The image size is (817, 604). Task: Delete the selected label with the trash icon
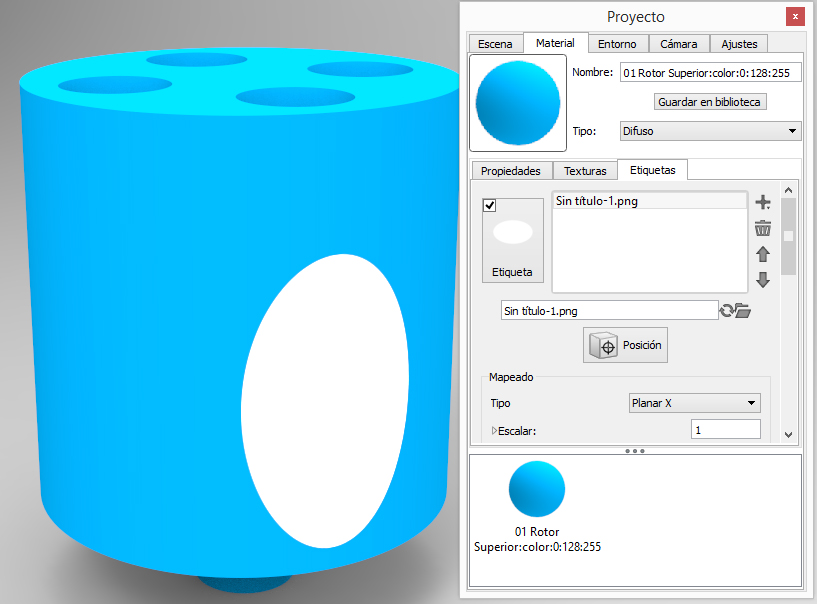point(763,228)
